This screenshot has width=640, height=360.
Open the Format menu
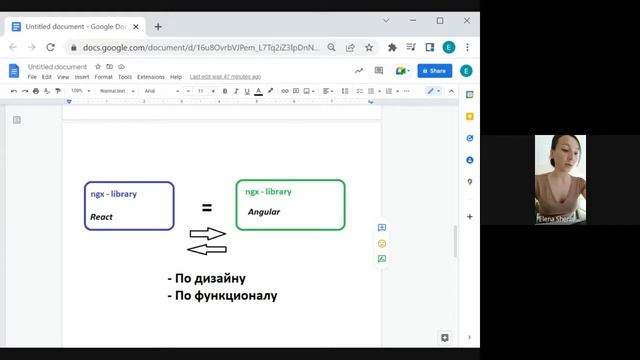click(103, 77)
